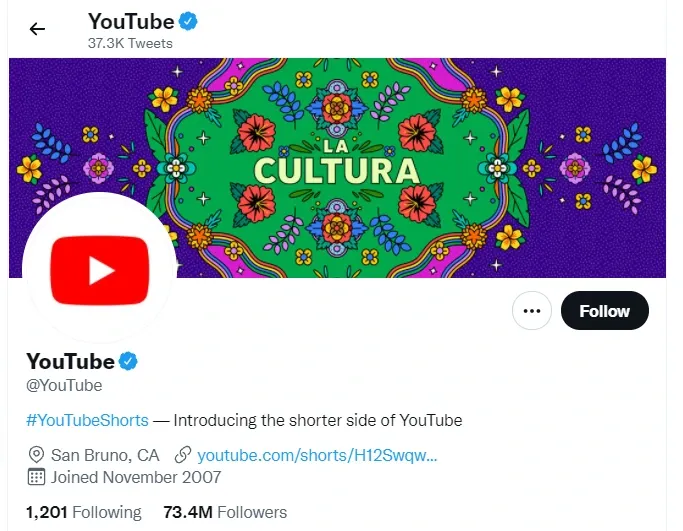The height and width of the screenshot is (531, 683).
Task: Click the chain link icon
Action: (x=183, y=453)
